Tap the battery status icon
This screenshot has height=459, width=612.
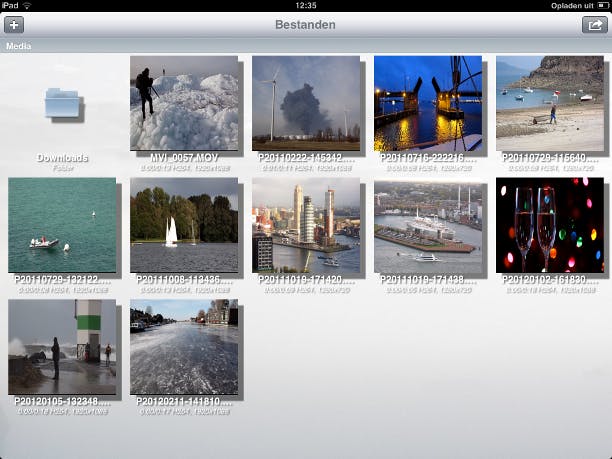[x=603, y=5]
